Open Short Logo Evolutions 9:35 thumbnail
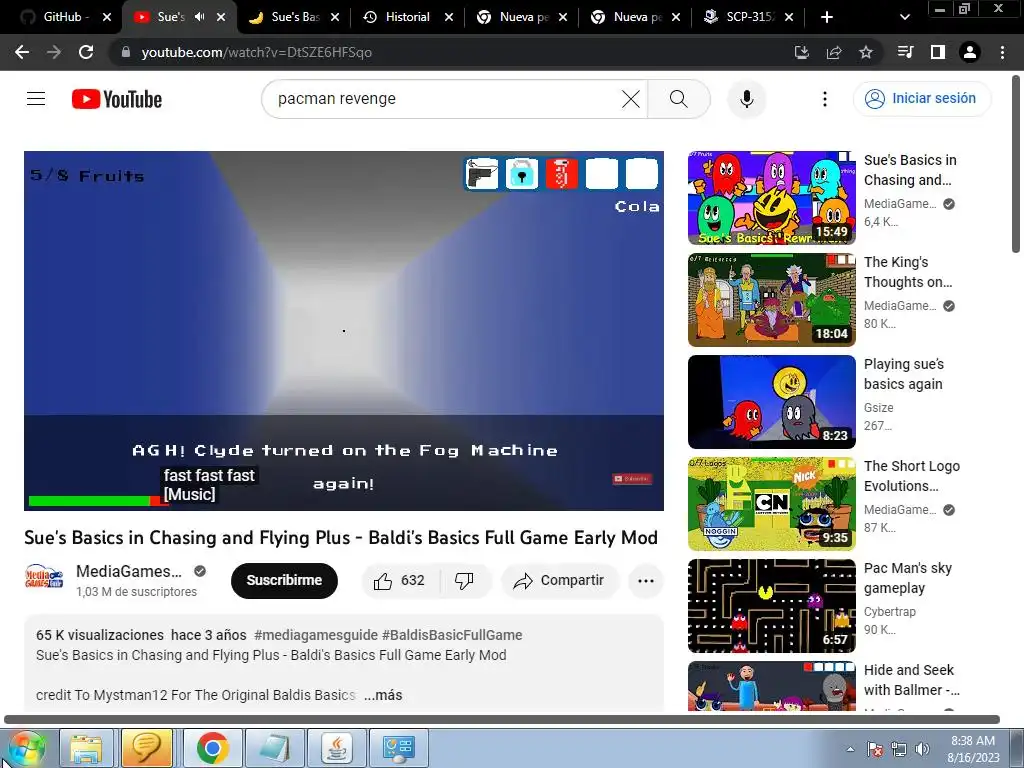Viewport: 1024px width, 768px height. click(771, 504)
